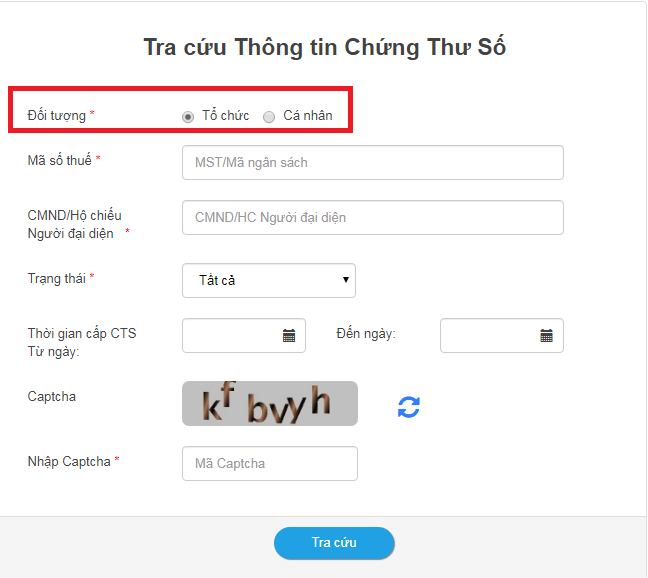Click the captcha image kfbvyh
The height and width of the screenshot is (578, 648).
tap(270, 403)
